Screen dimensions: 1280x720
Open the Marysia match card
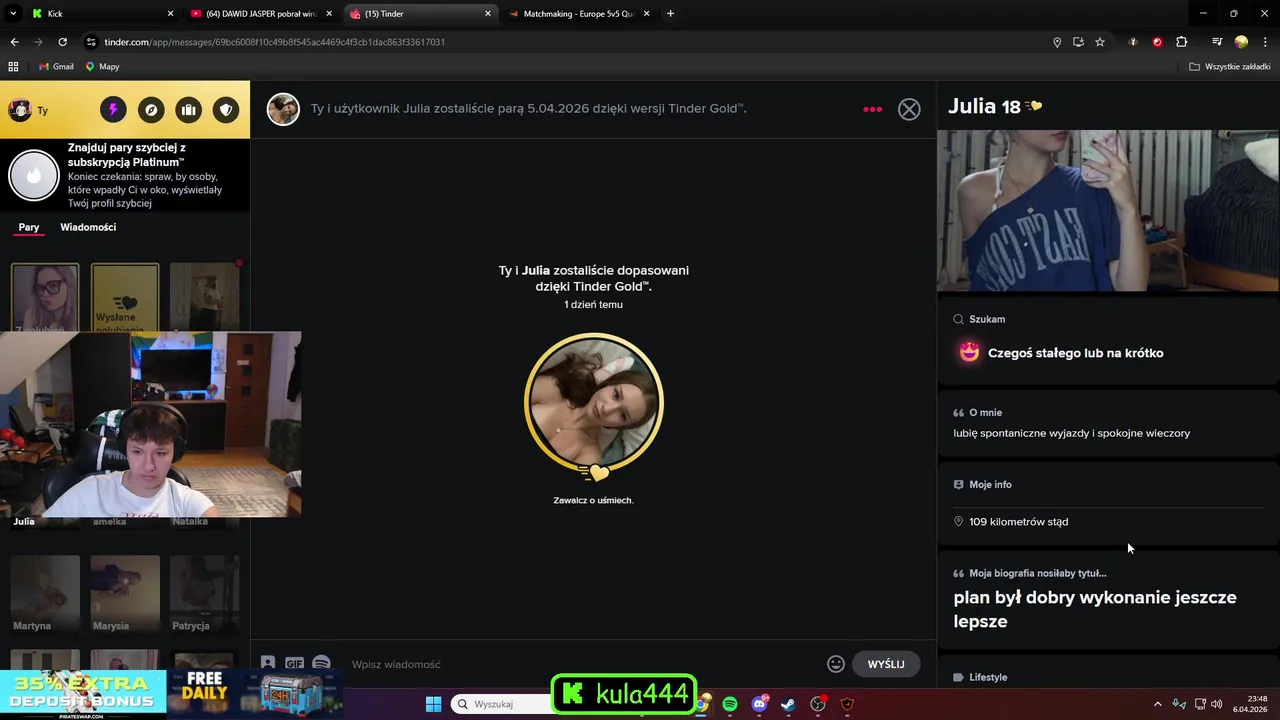pyautogui.click(x=125, y=593)
